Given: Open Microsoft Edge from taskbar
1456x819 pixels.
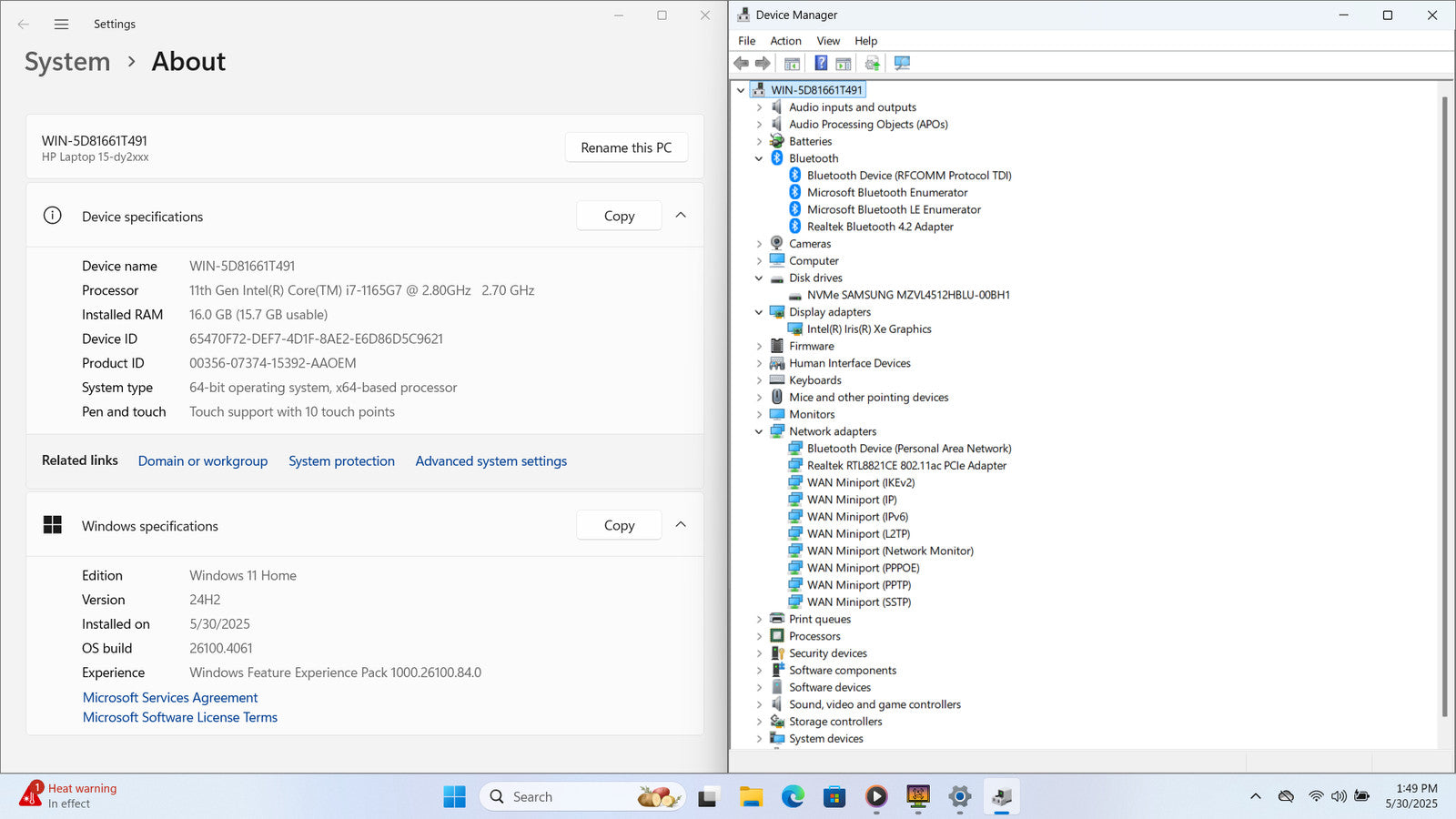Looking at the screenshot, I should coord(793,797).
